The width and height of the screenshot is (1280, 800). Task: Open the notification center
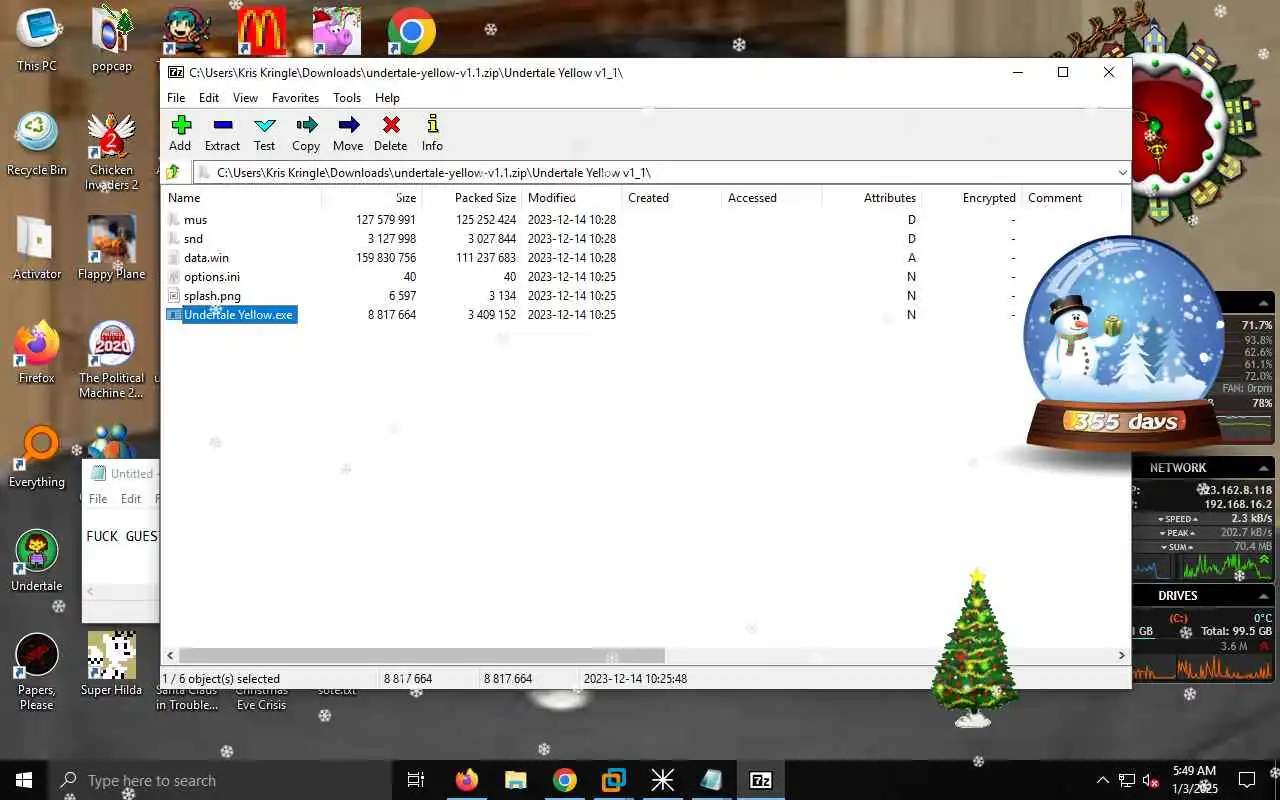[x=1247, y=780]
